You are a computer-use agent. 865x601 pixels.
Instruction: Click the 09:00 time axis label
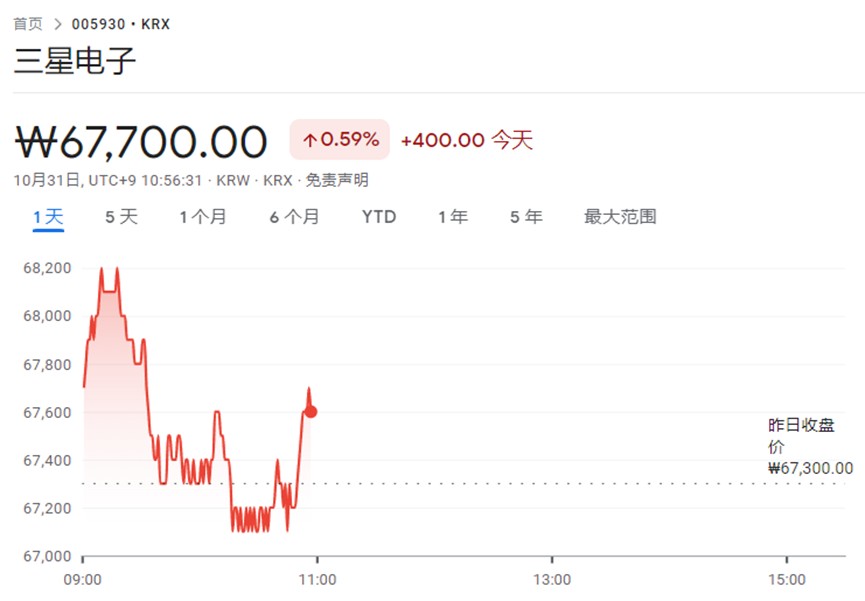[x=82, y=579]
